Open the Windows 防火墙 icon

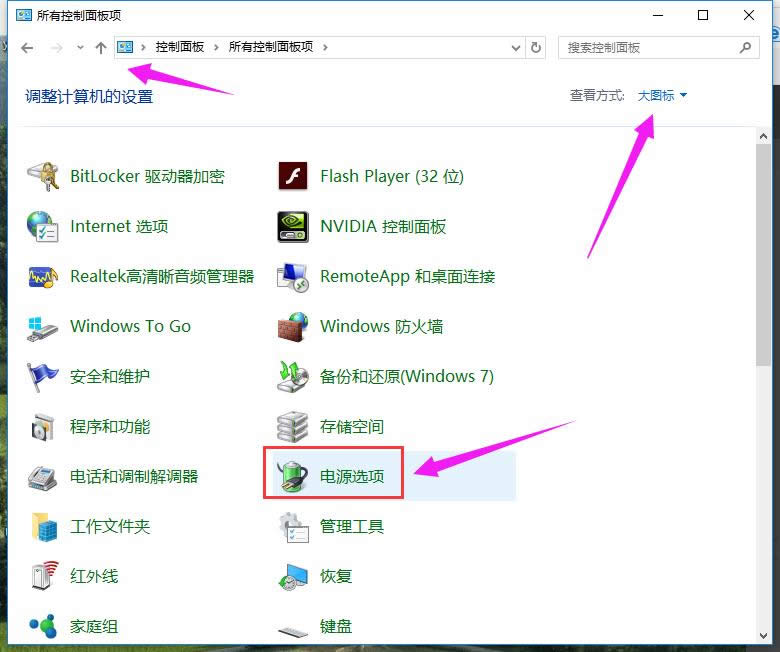pyautogui.click(x=292, y=327)
